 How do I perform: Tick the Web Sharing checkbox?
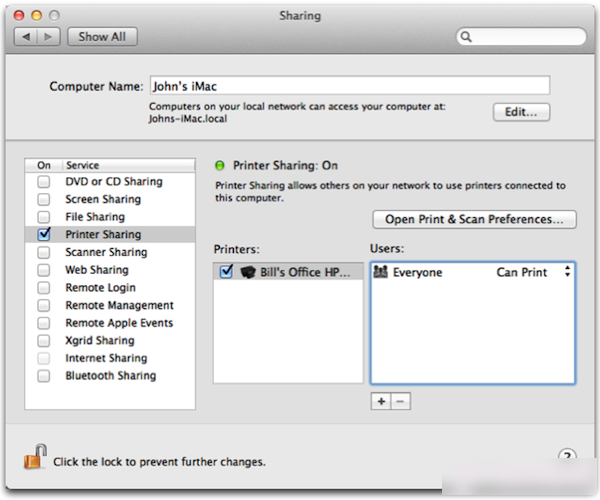pyautogui.click(x=44, y=270)
